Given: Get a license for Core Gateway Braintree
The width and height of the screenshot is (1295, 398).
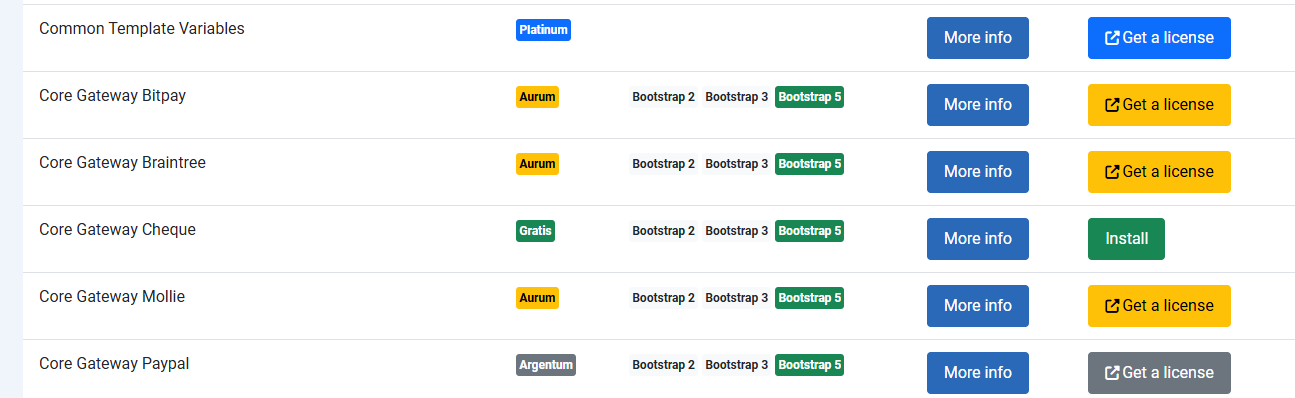Looking at the screenshot, I should pos(1159,172).
